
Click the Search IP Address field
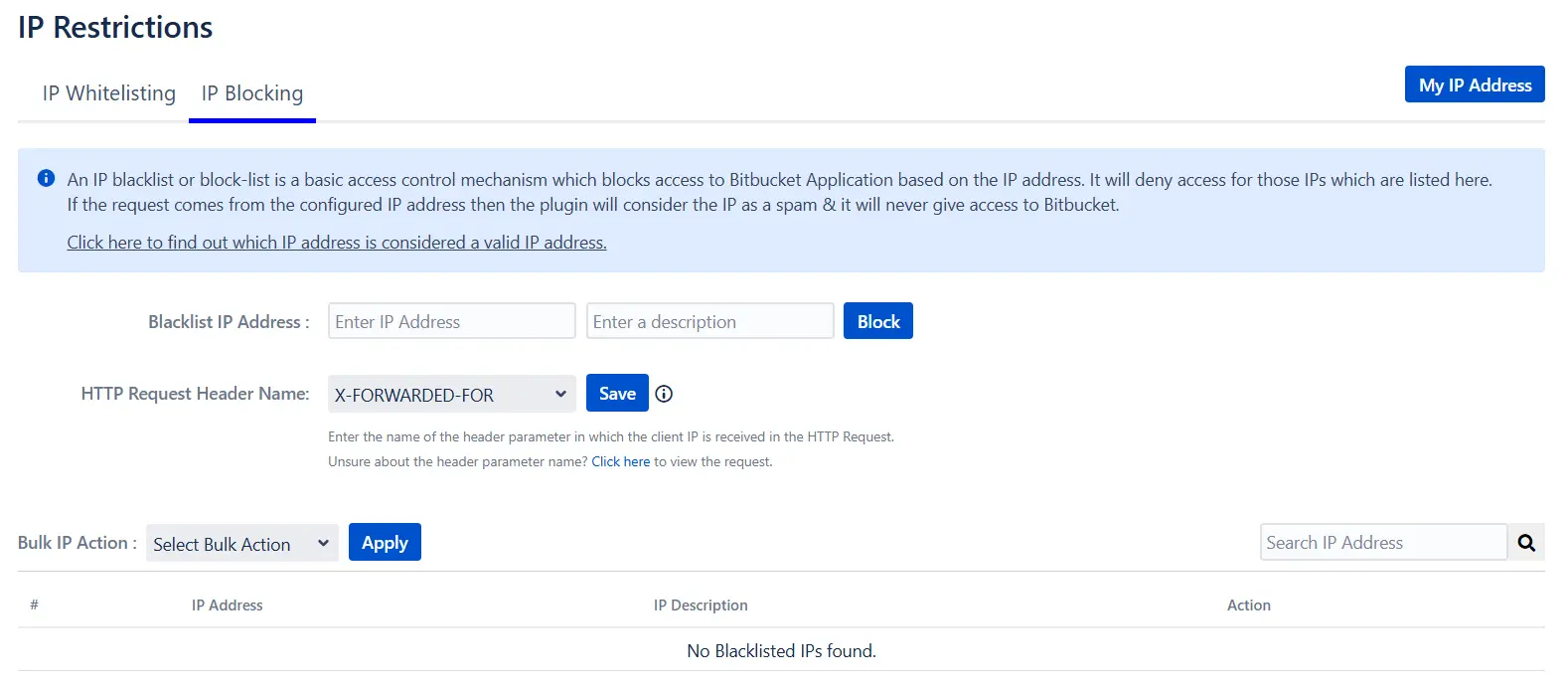(1382, 542)
